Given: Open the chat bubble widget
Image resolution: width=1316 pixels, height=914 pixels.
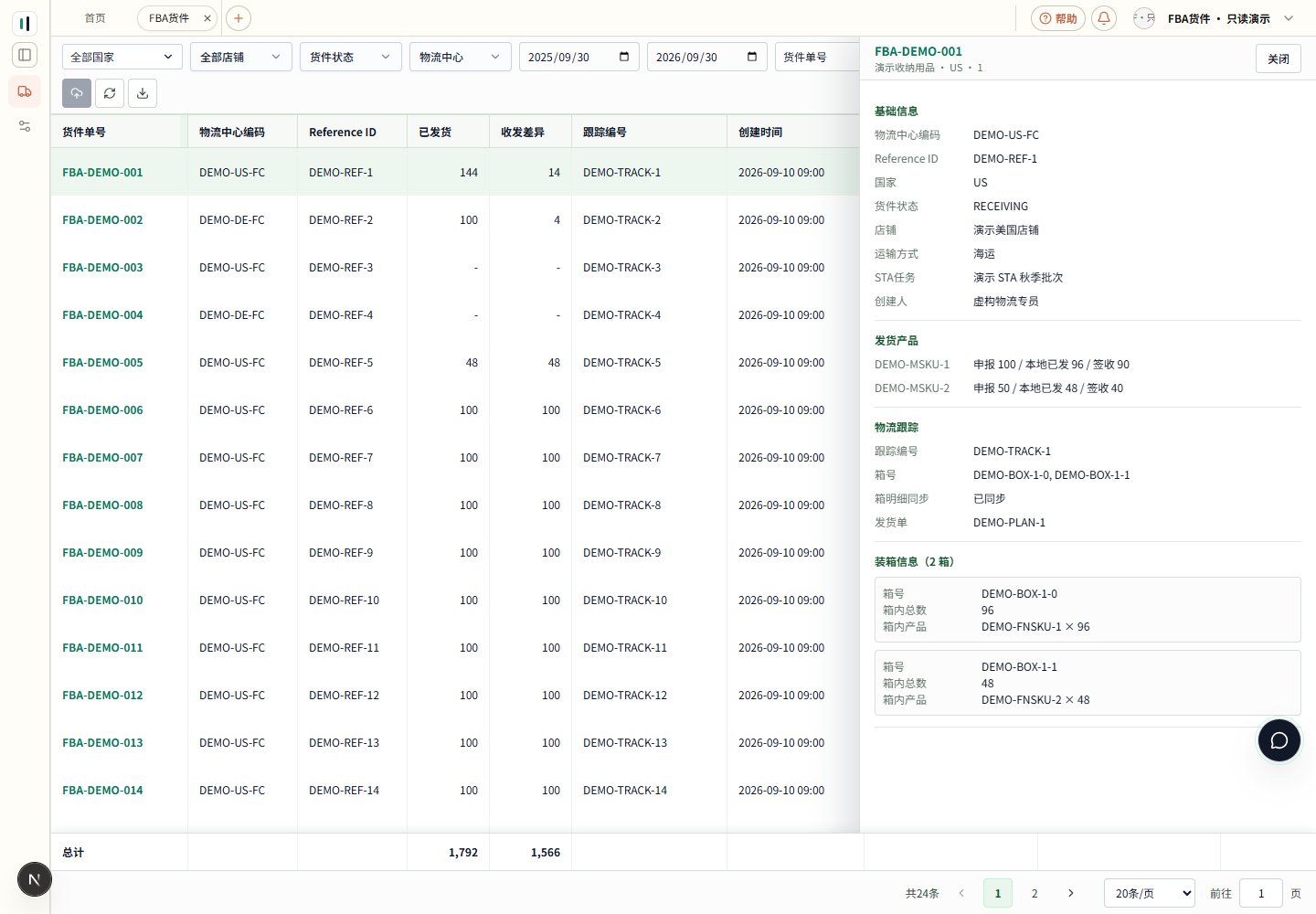Looking at the screenshot, I should (1279, 740).
